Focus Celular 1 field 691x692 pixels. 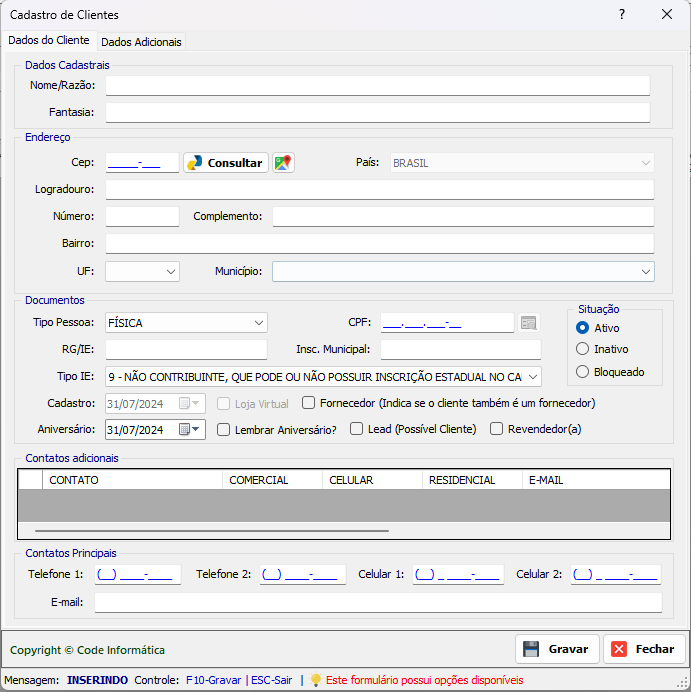458,575
